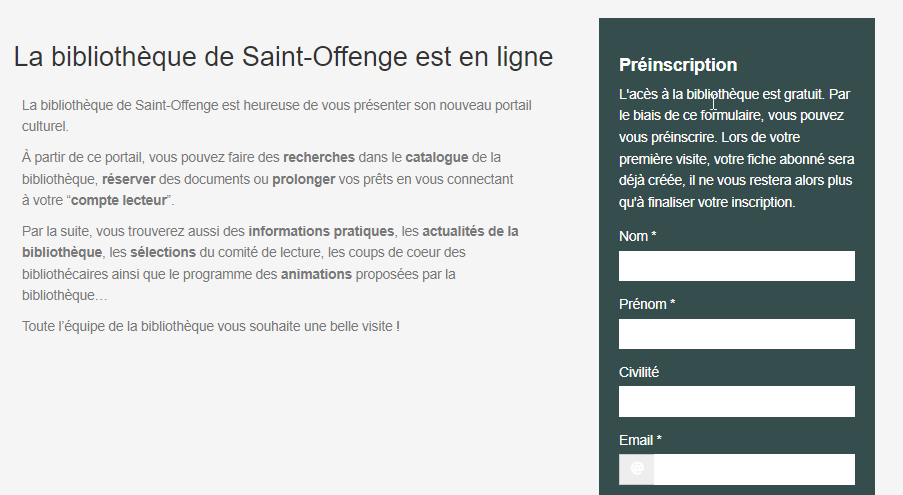Viewport: 903px width, 495px height.
Task: Click the Prénom input field
Action: pos(737,334)
